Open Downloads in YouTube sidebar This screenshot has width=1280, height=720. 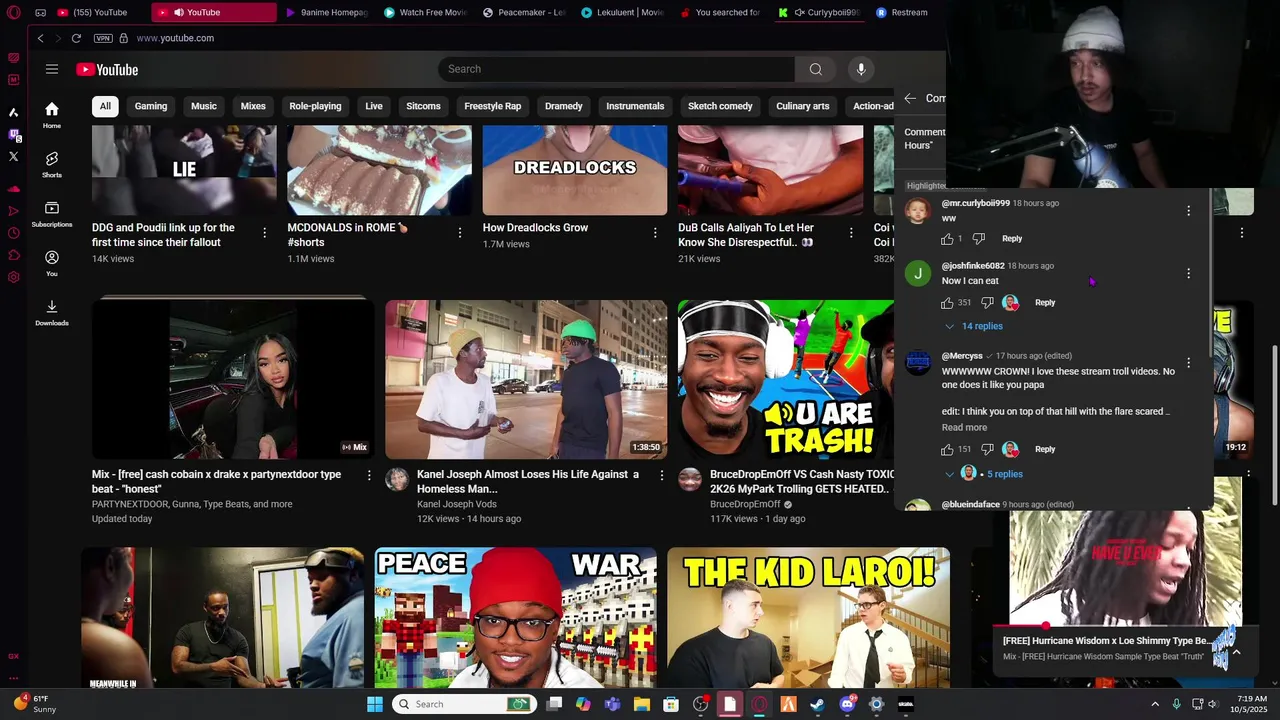point(52,313)
